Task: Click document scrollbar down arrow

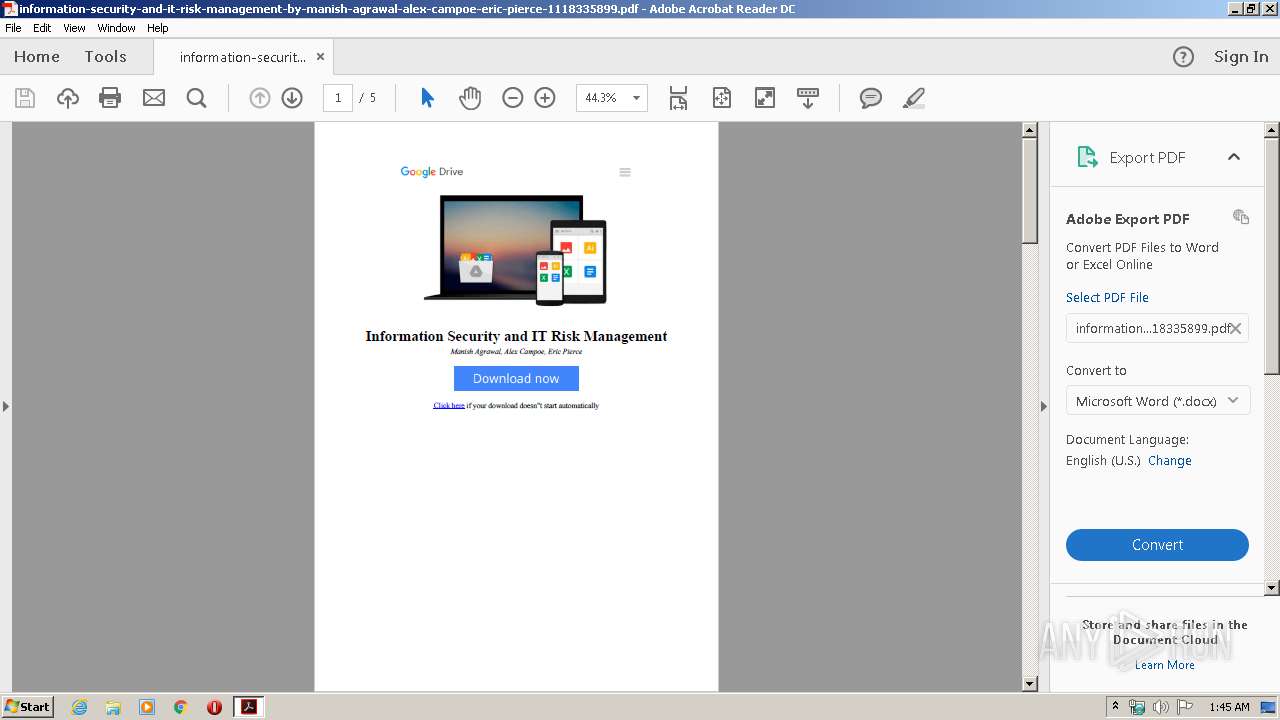Action: pyautogui.click(x=1030, y=684)
